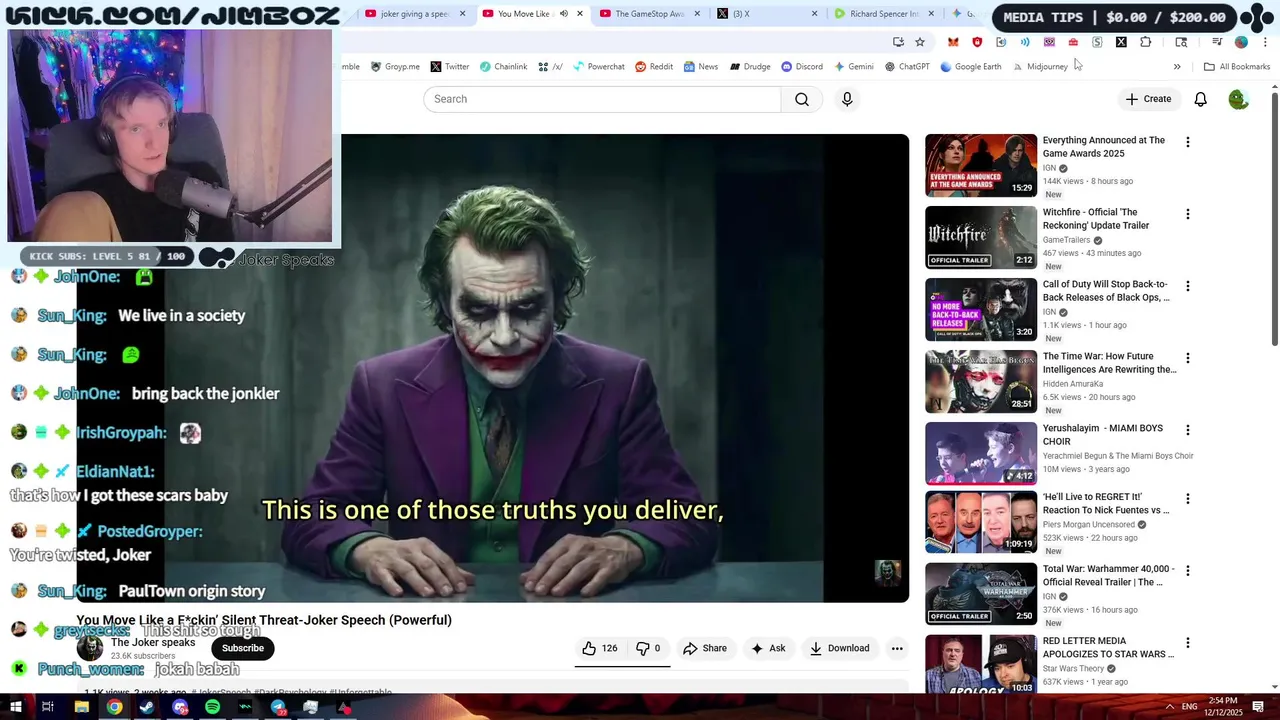Open the ChatGPT bookmark
The width and height of the screenshot is (1280, 720).
[907, 67]
